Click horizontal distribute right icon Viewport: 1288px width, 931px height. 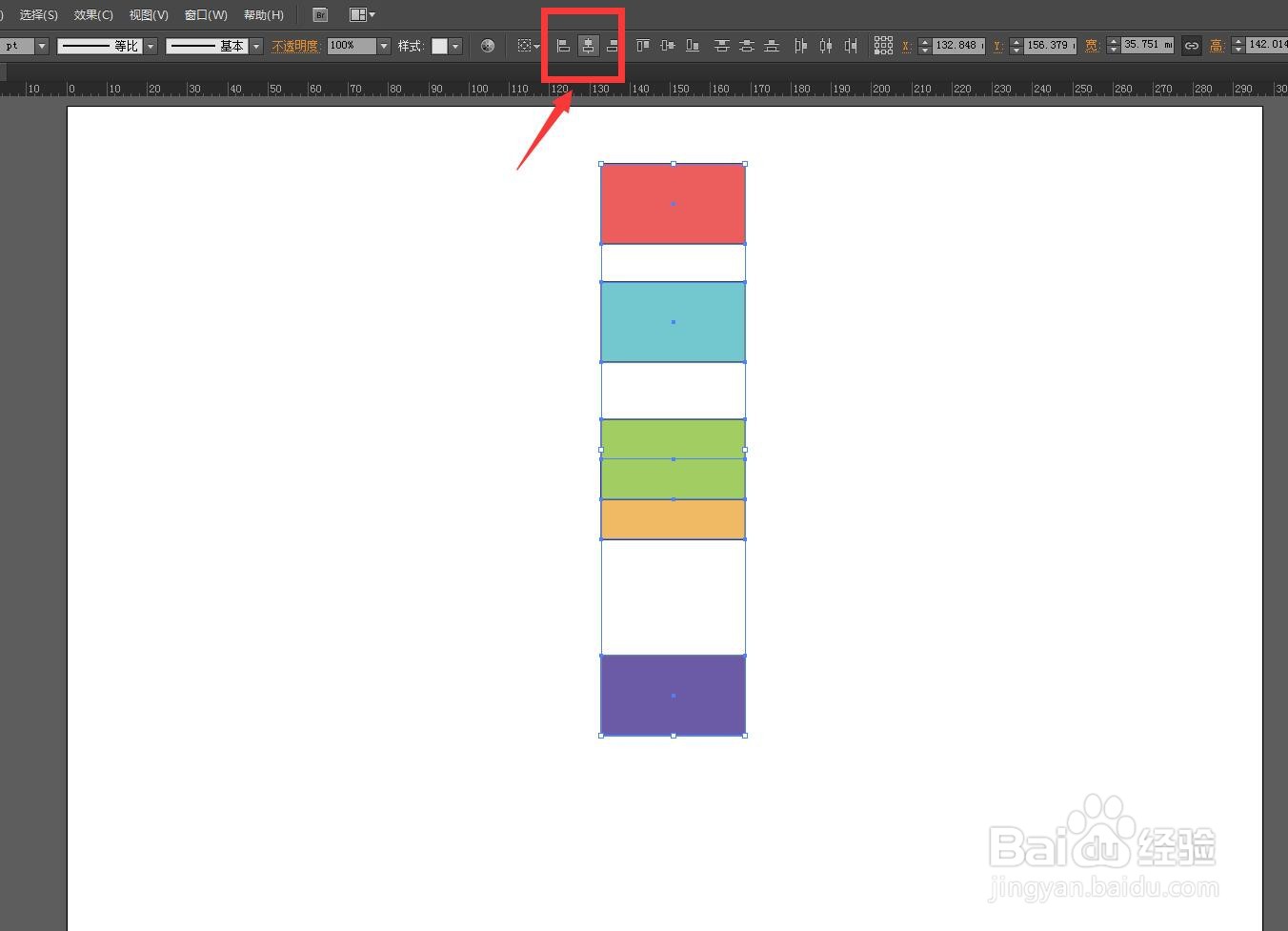[851, 46]
